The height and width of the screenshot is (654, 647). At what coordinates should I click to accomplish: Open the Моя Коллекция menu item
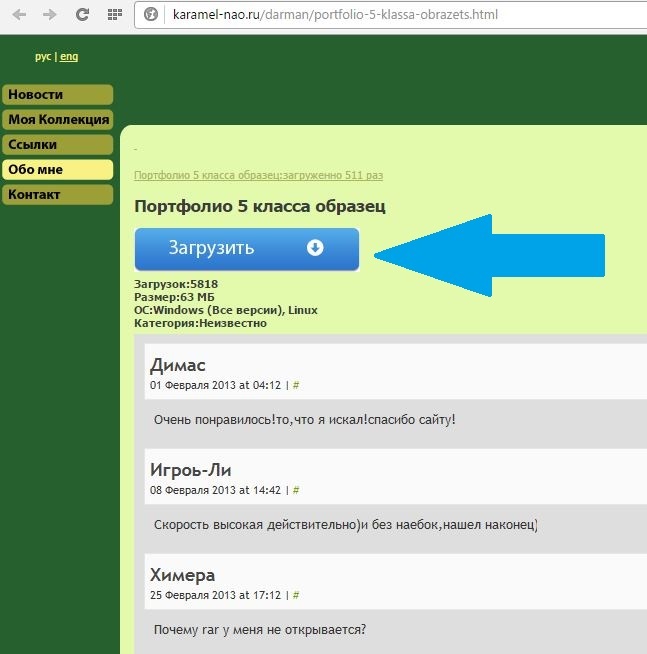pos(58,120)
